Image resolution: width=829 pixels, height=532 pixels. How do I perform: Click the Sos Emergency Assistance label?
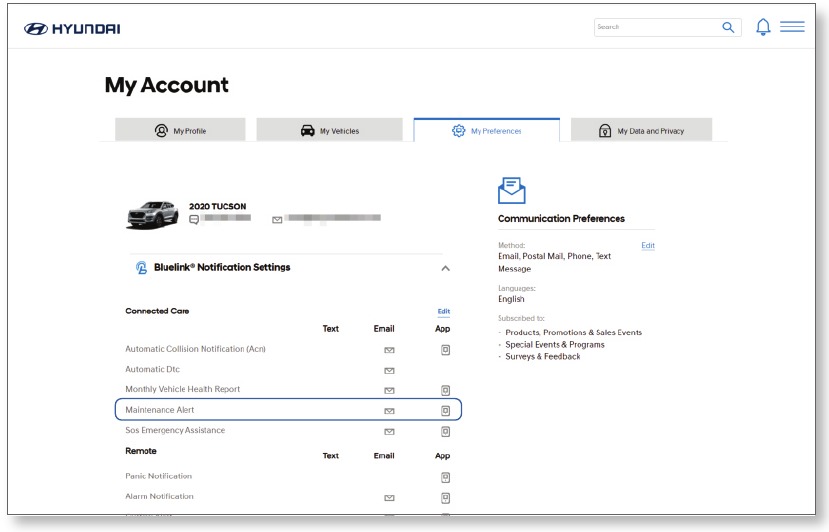tap(175, 430)
